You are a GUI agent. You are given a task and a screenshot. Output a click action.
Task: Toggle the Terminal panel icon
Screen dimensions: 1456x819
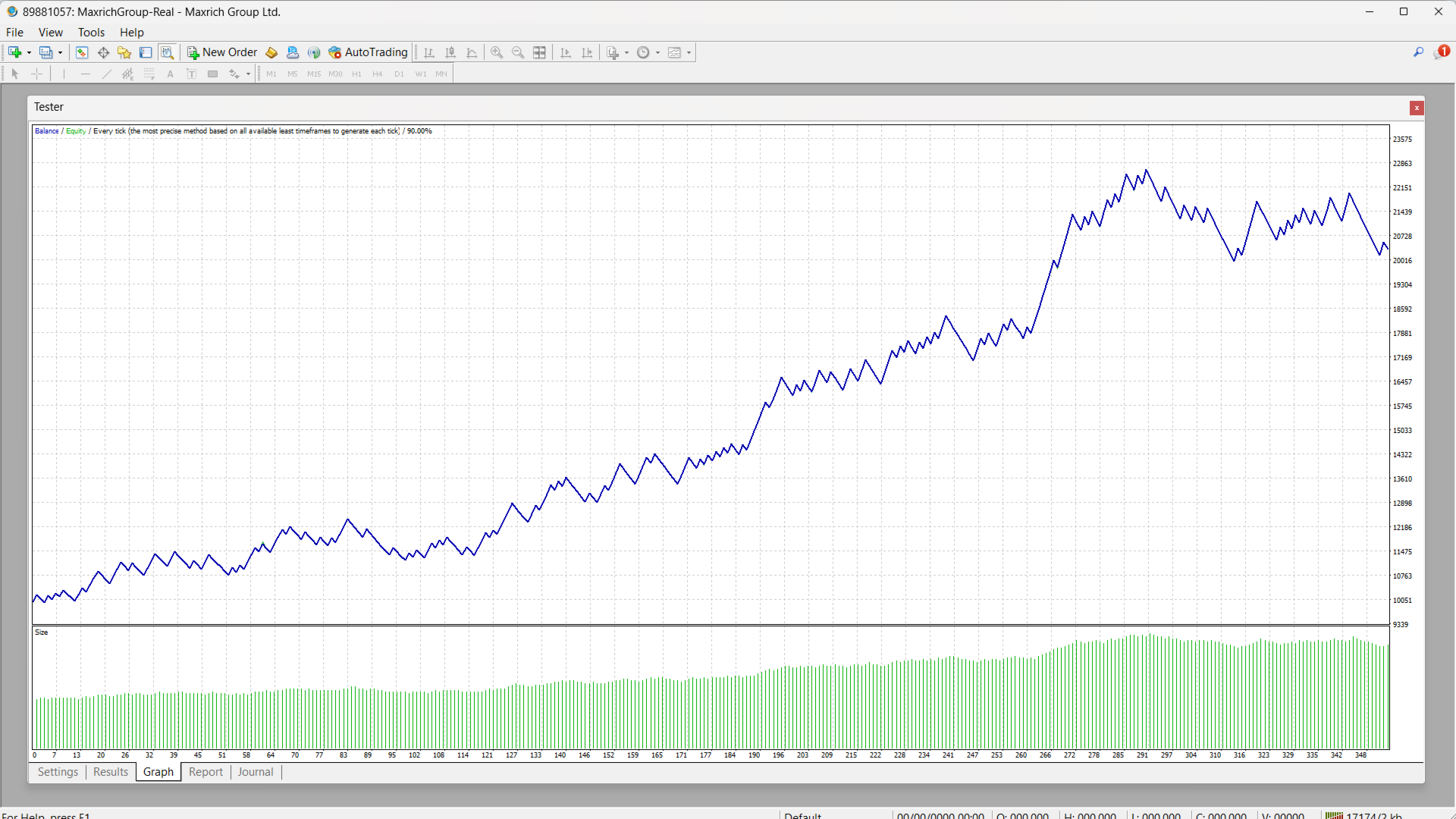click(146, 52)
